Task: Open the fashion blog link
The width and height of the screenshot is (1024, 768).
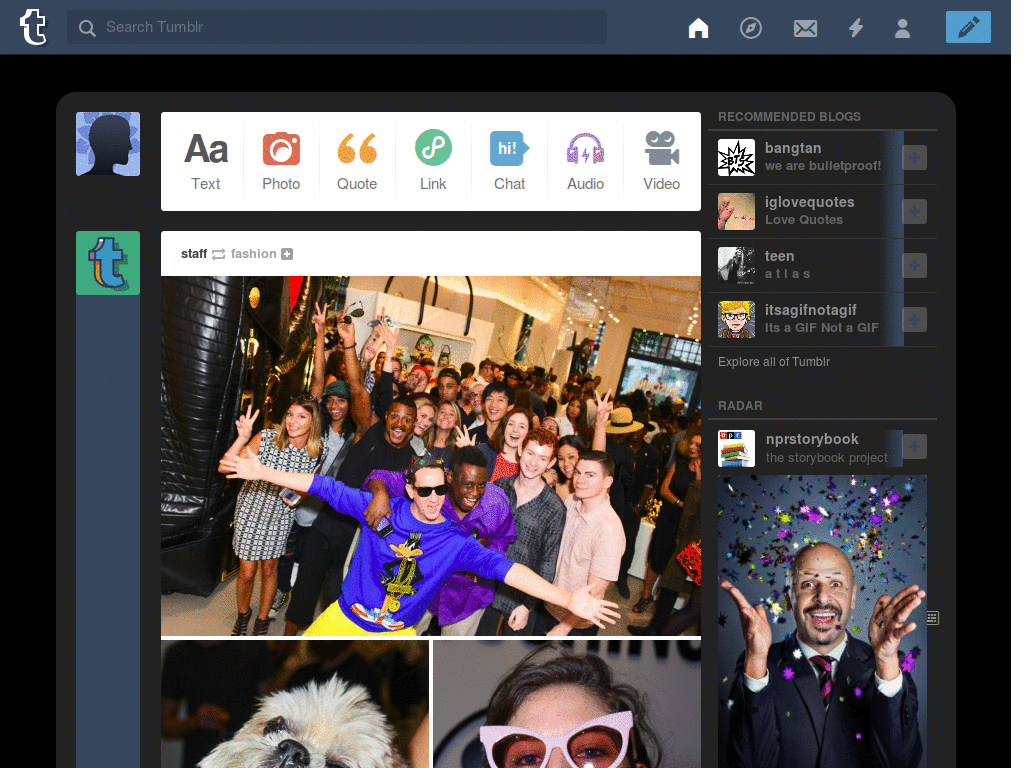Action: 253,254
